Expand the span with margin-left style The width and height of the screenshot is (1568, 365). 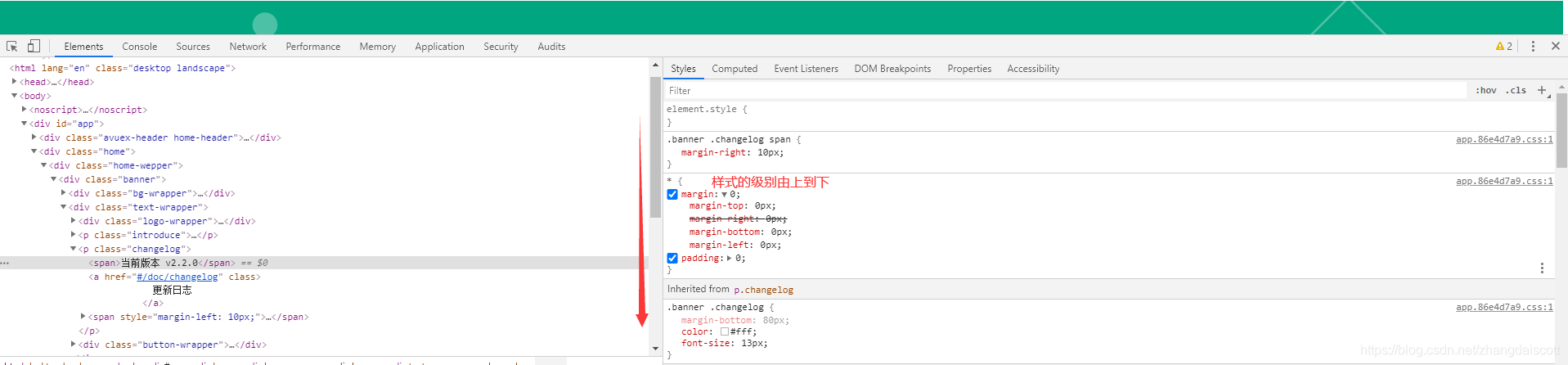click(83, 316)
